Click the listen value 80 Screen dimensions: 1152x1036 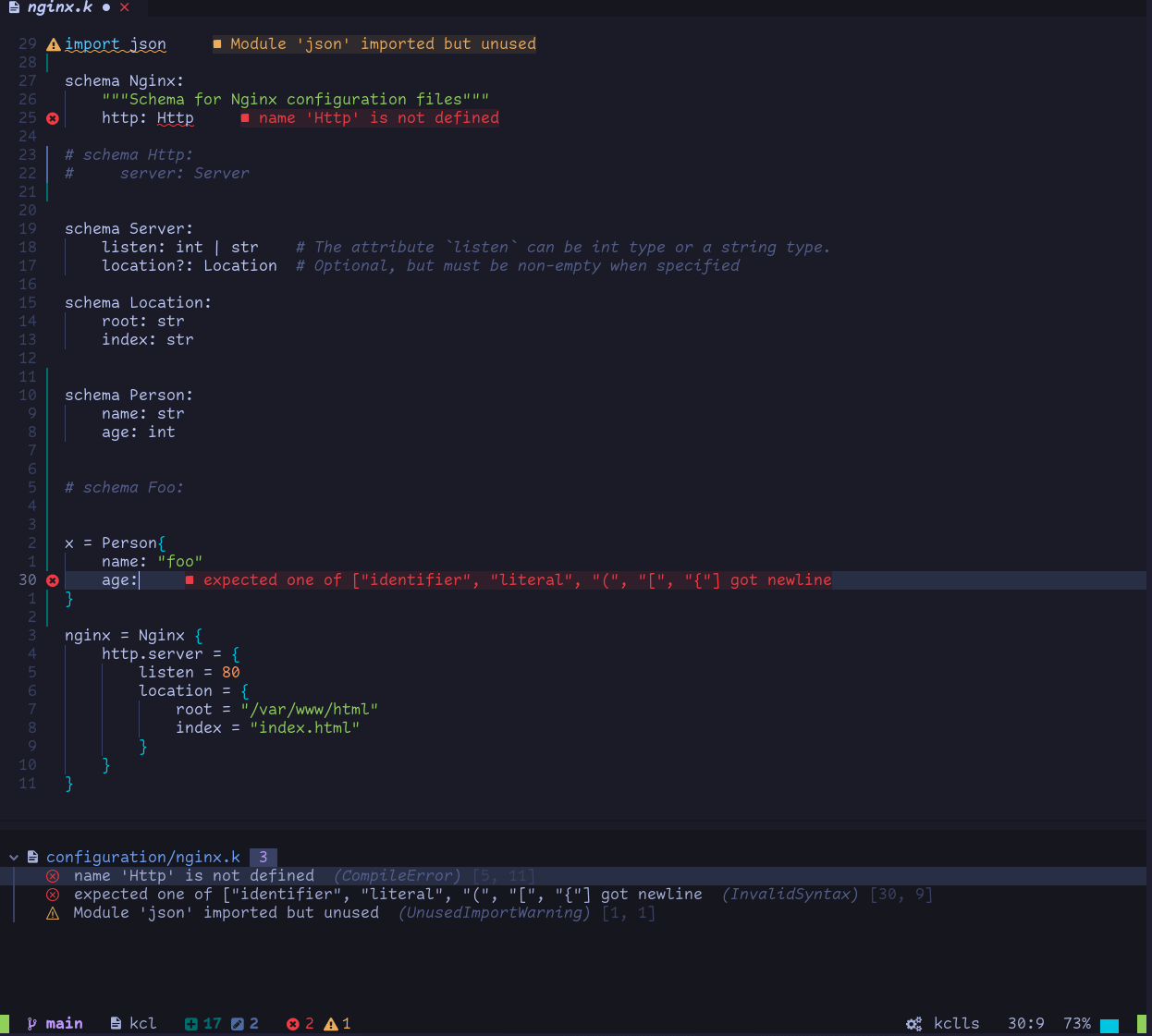[231, 673]
